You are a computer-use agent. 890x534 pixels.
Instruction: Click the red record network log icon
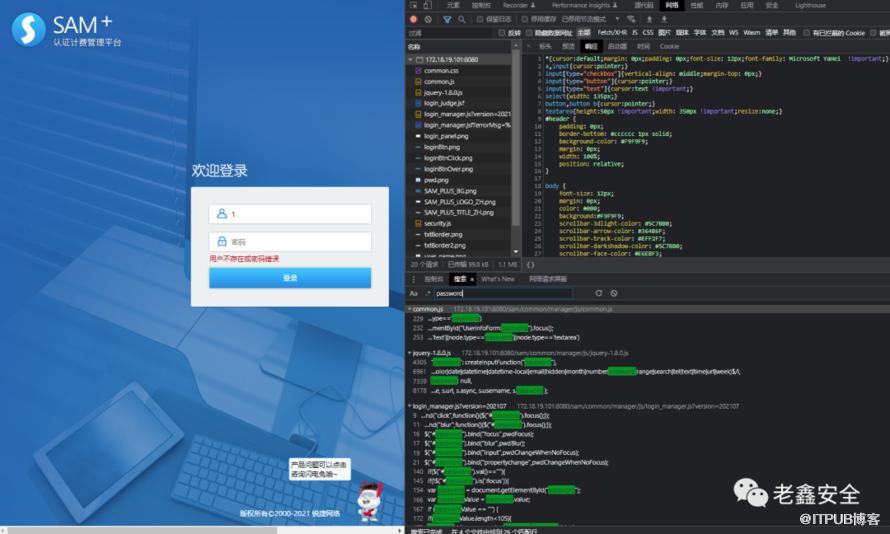413,18
